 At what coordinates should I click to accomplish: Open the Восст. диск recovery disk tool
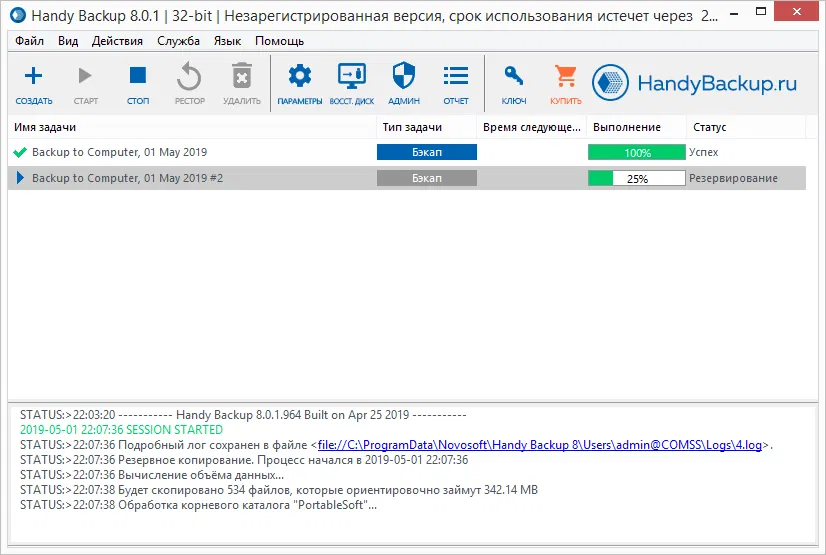pyautogui.click(x=351, y=76)
